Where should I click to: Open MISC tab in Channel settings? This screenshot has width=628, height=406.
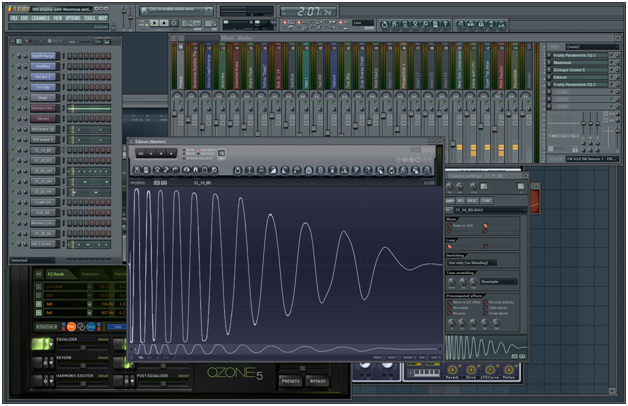tap(473, 201)
